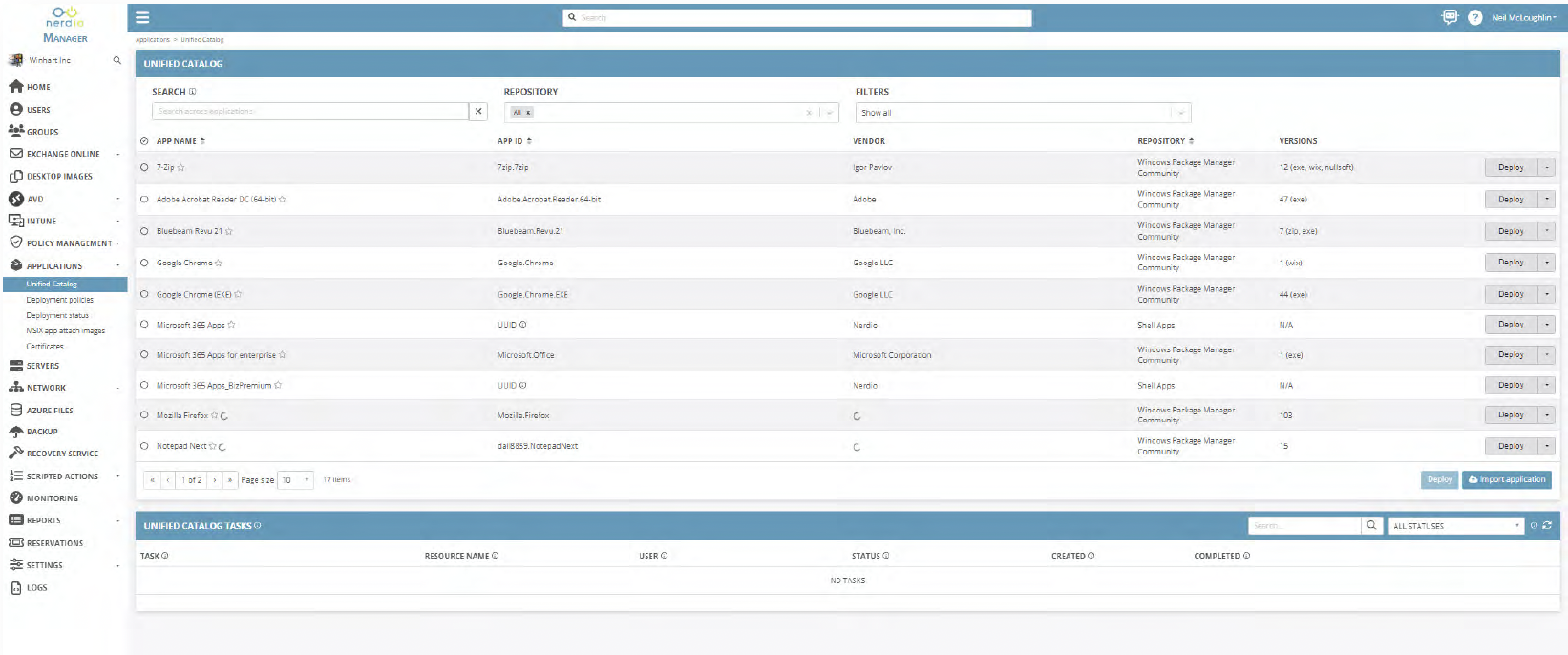Open the Groups sidebar icon

tap(16, 131)
